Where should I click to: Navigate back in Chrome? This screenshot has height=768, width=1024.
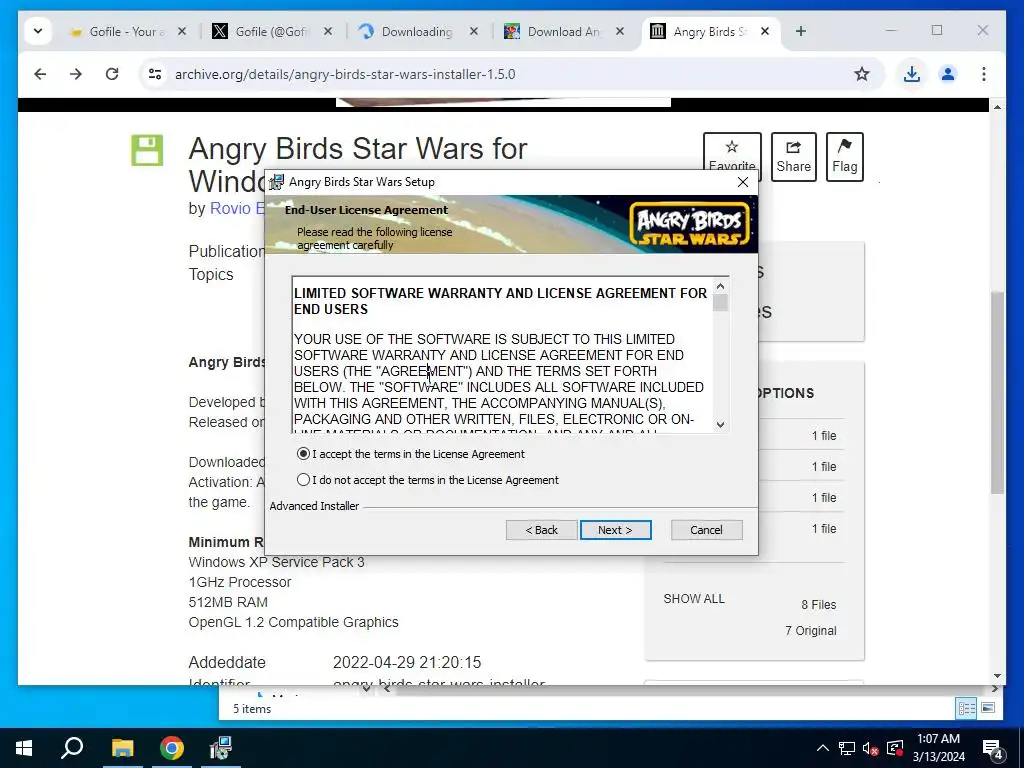point(40,74)
